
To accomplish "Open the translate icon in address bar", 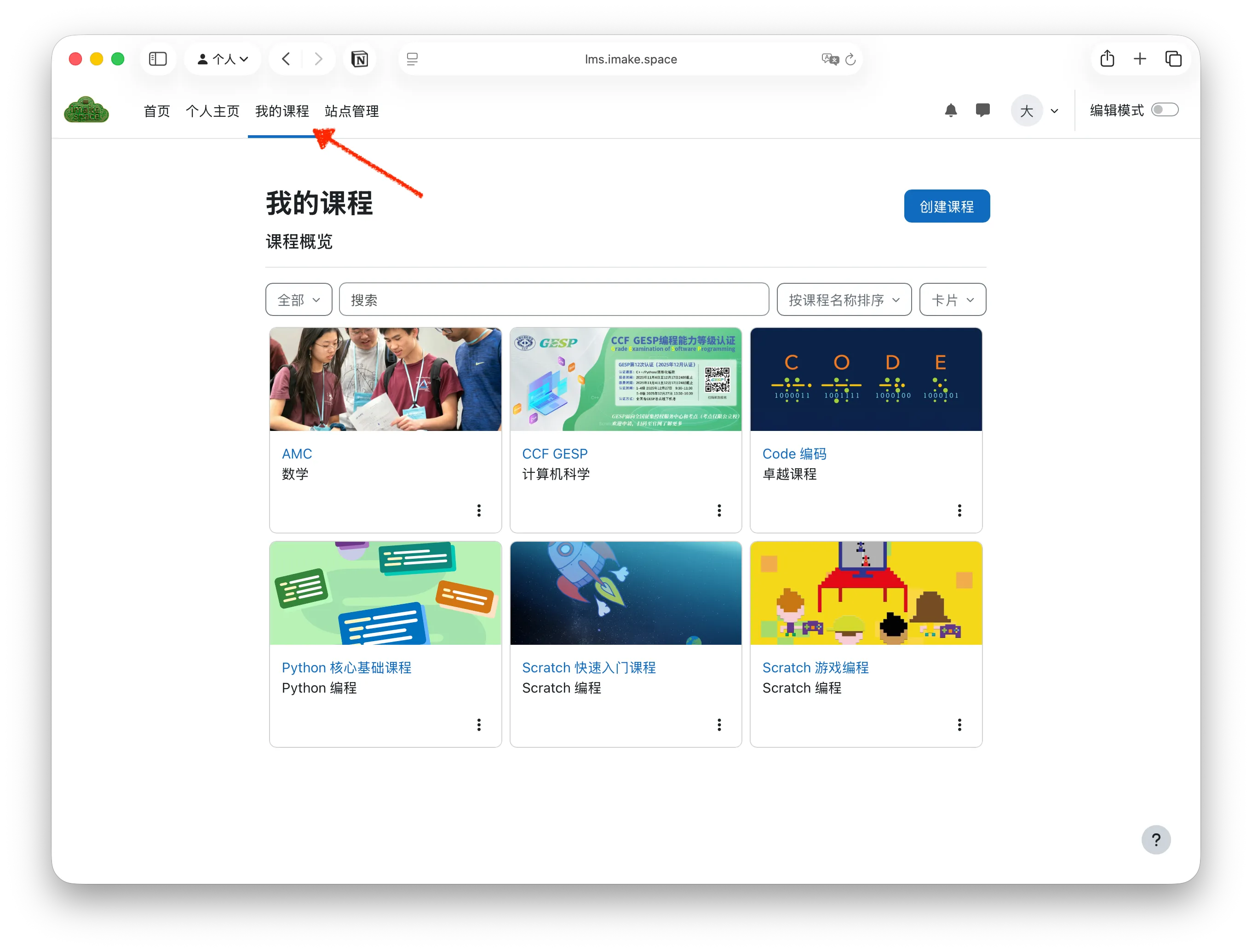I will tap(829, 59).
